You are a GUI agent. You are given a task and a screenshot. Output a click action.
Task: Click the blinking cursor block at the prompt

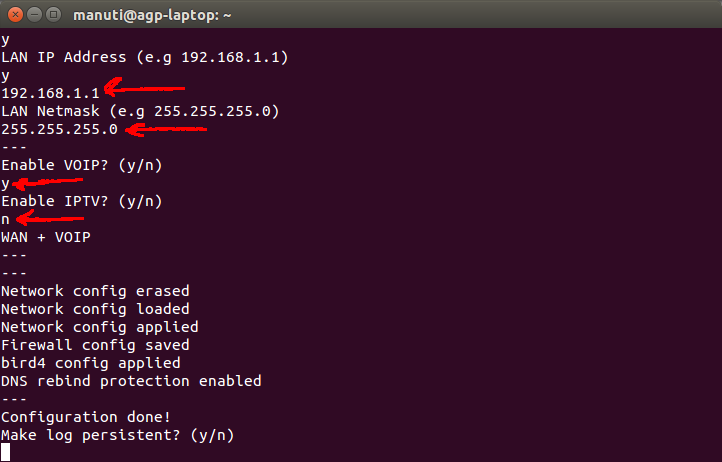(6, 452)
